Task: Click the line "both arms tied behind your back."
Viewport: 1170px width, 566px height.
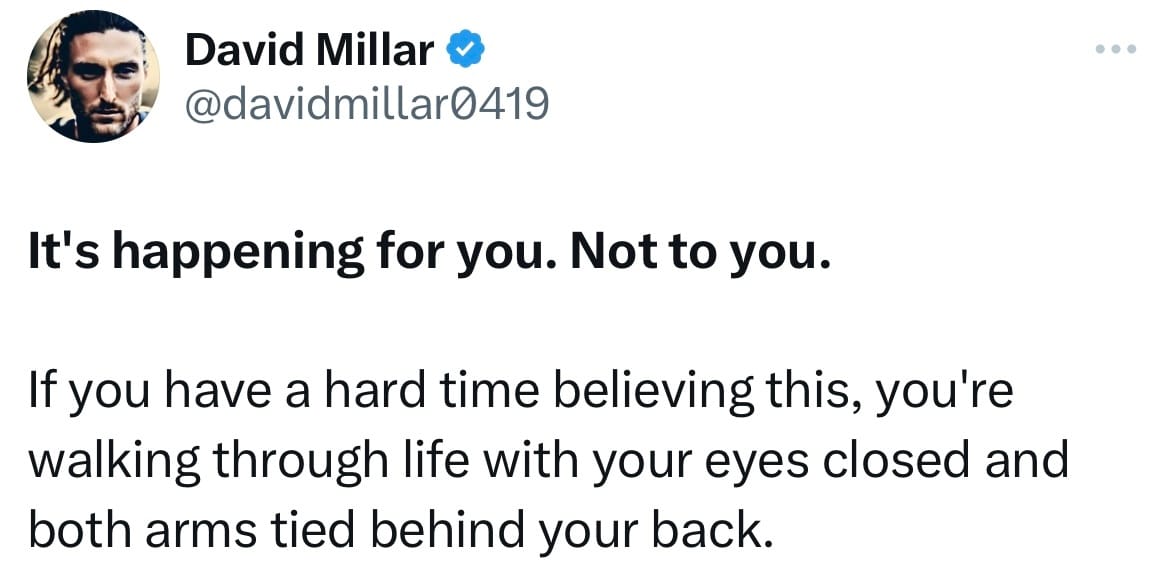Action: tap(398, 527)
